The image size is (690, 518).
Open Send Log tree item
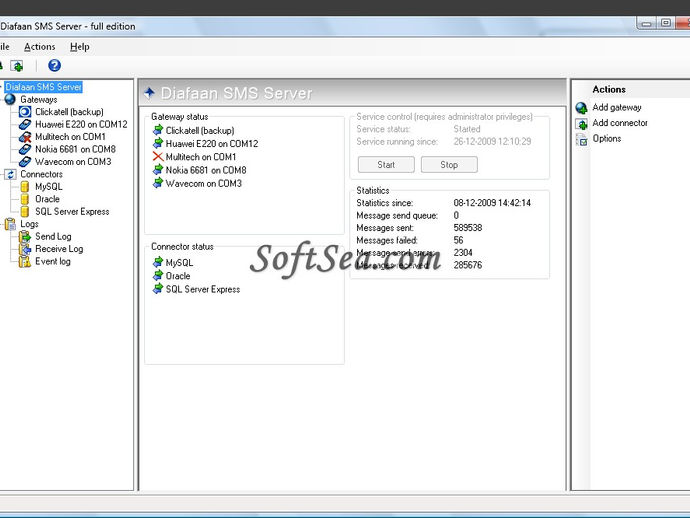[x=53, y=236]
